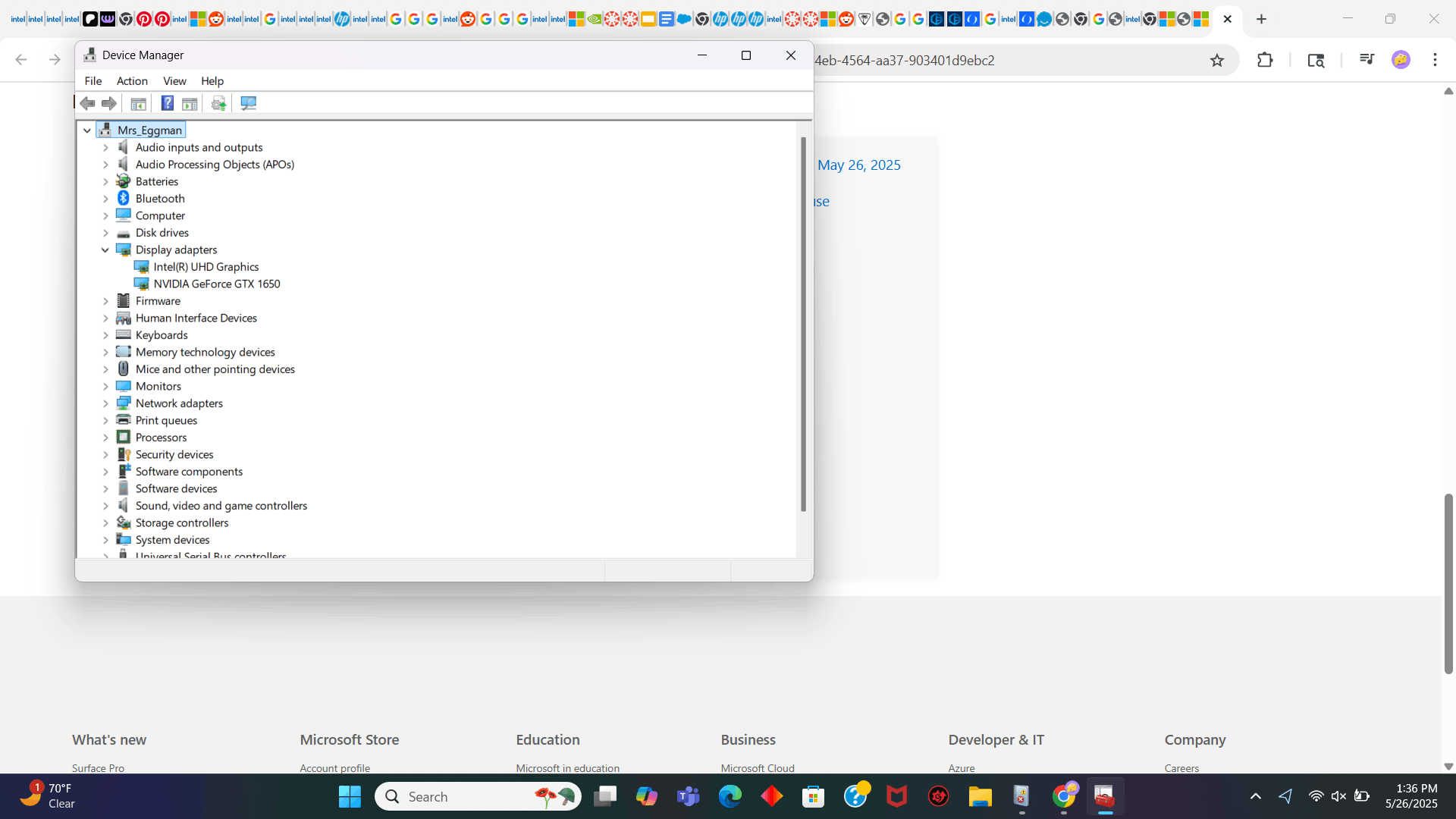Screen dimensions: 1456x819
Task: Open the blue Help icon in Device Manager toolbar
Action: click(168, 103)
